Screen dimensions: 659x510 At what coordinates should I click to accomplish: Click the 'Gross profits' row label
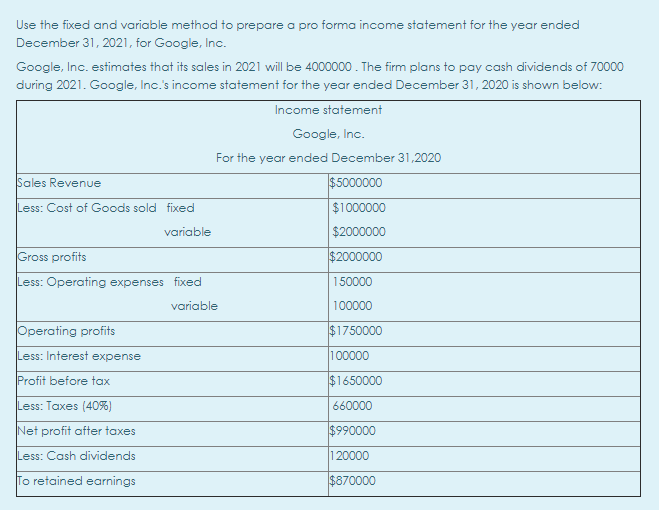[52, 257]
